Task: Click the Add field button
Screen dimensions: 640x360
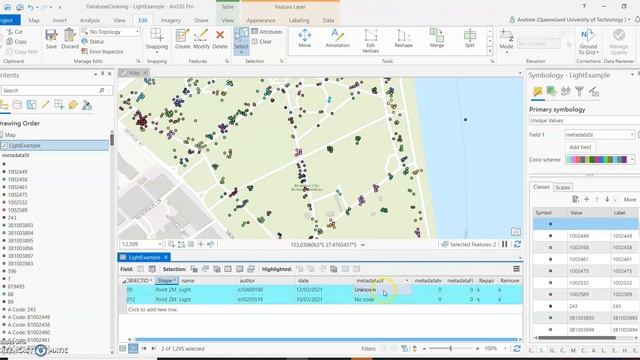Action: 580,147
